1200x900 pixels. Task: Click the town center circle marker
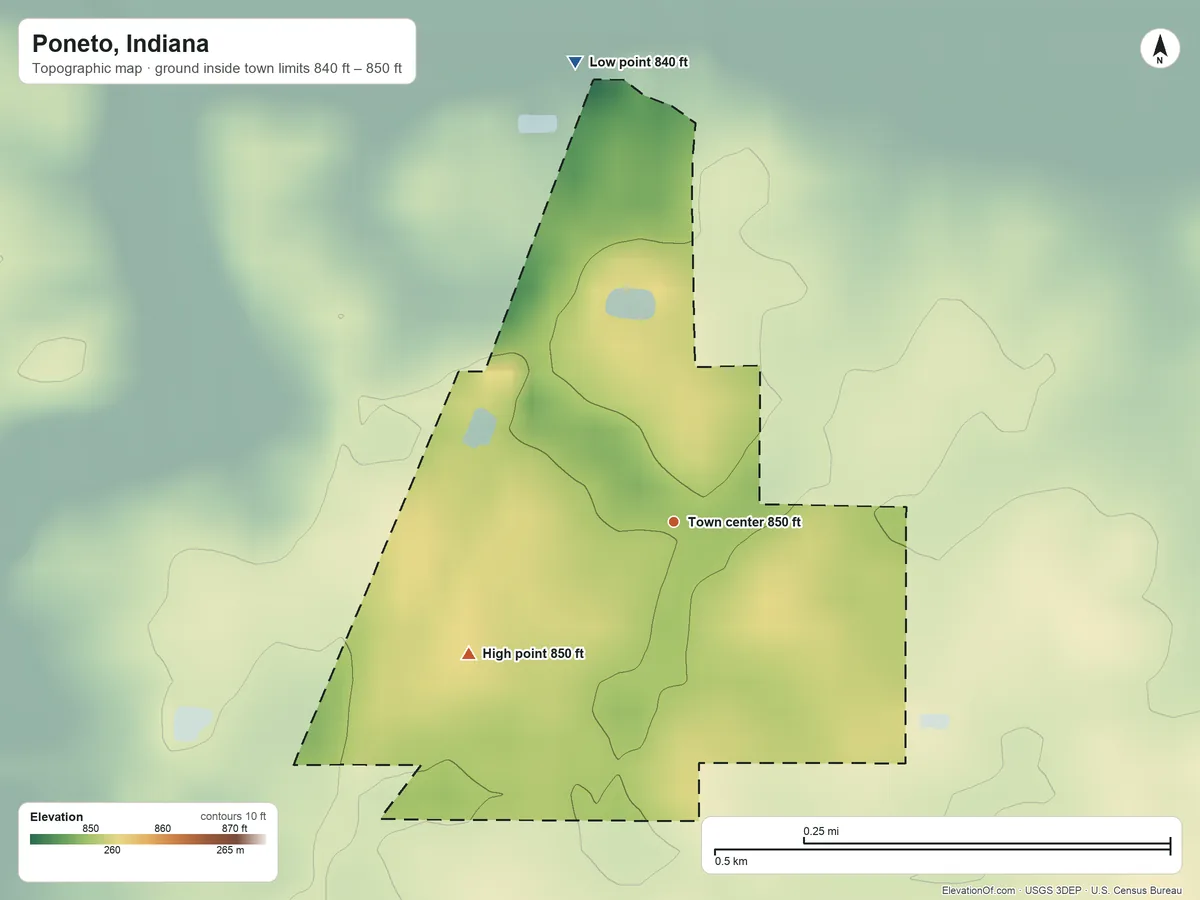pos(674,522)
